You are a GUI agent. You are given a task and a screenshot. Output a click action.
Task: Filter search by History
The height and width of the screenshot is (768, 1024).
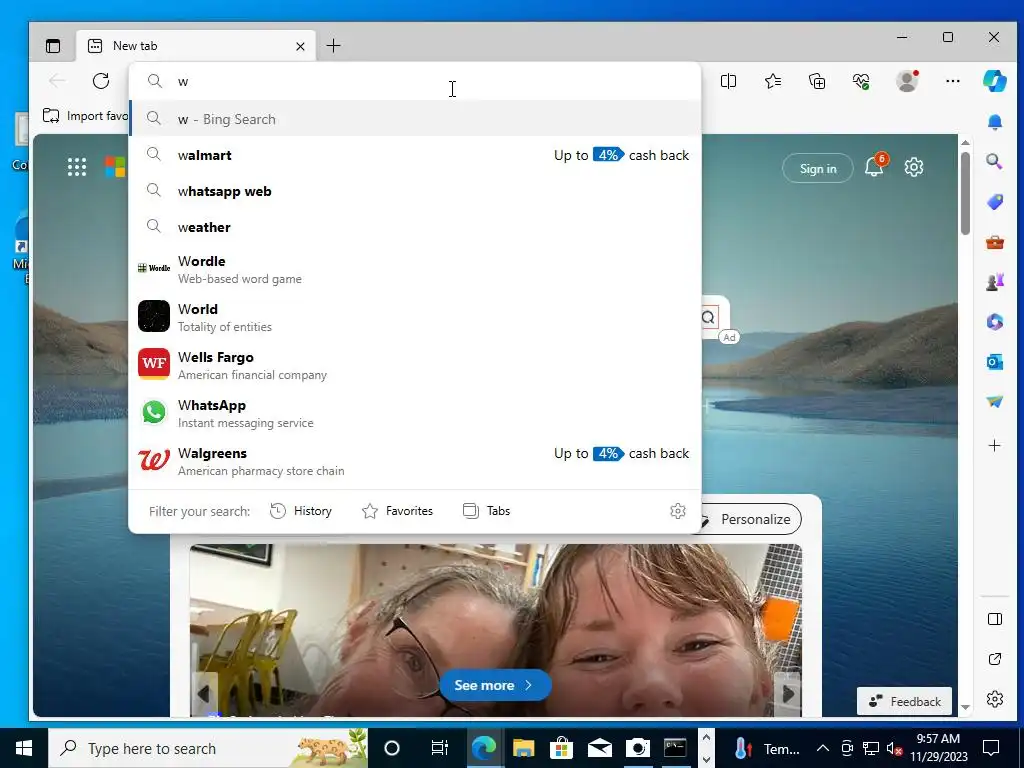click(301, 511)
